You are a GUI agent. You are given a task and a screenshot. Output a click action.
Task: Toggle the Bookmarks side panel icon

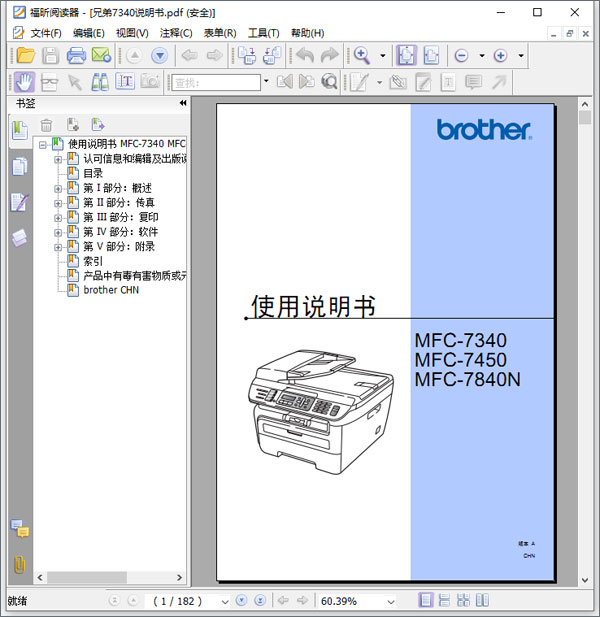click(20, 131)
